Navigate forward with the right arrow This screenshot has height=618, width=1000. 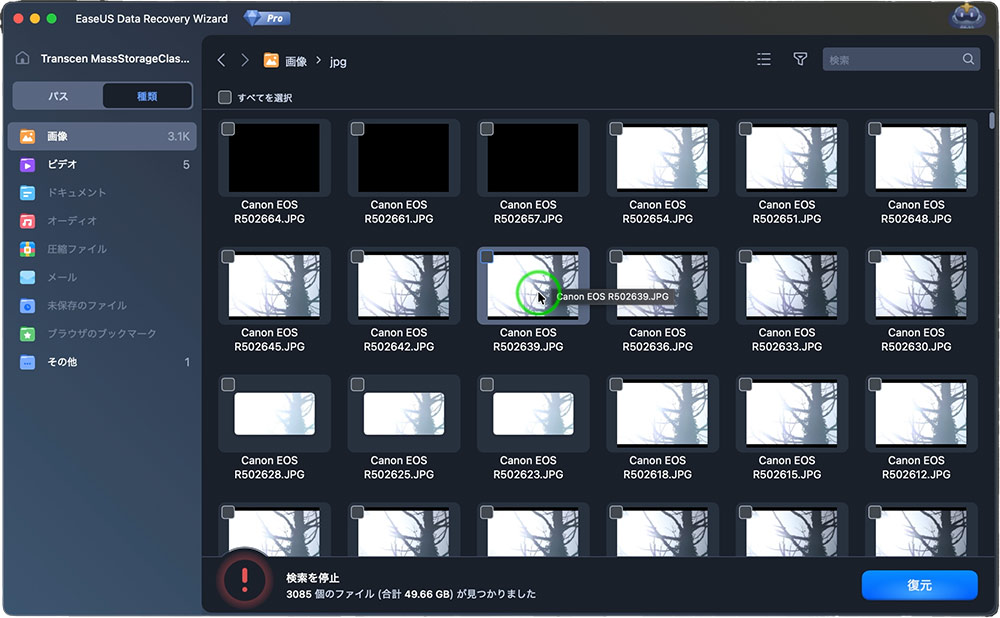pyautogui.click(x=245, y=61)
